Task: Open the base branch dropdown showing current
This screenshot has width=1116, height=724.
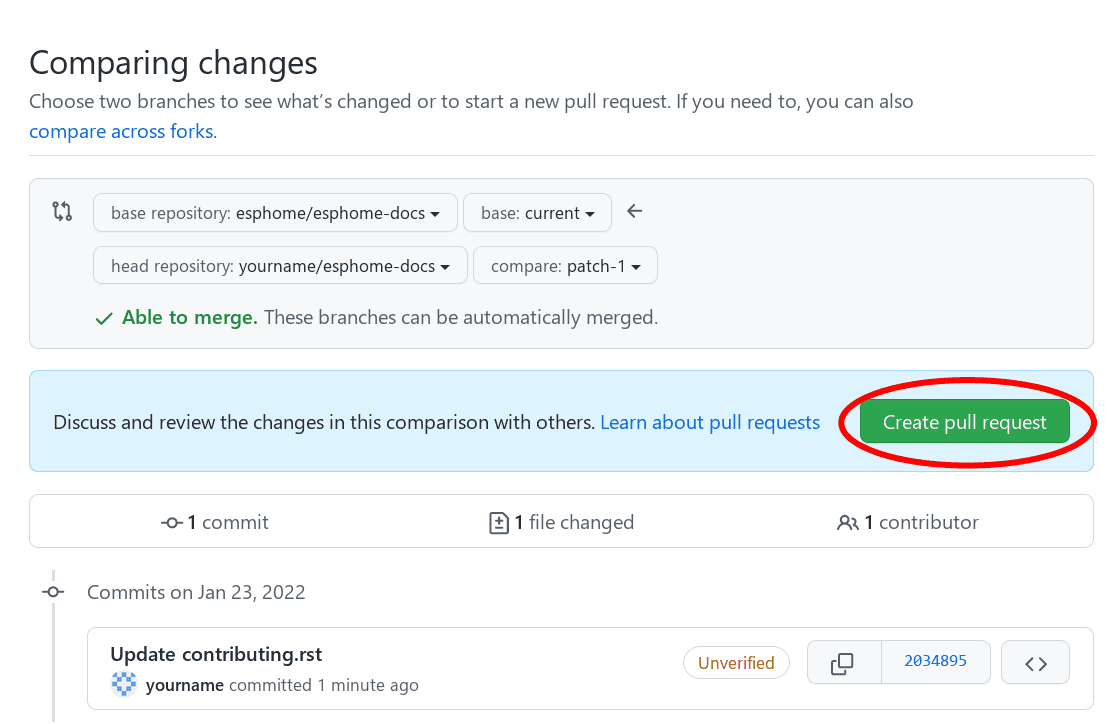Action: coord(537,212)
